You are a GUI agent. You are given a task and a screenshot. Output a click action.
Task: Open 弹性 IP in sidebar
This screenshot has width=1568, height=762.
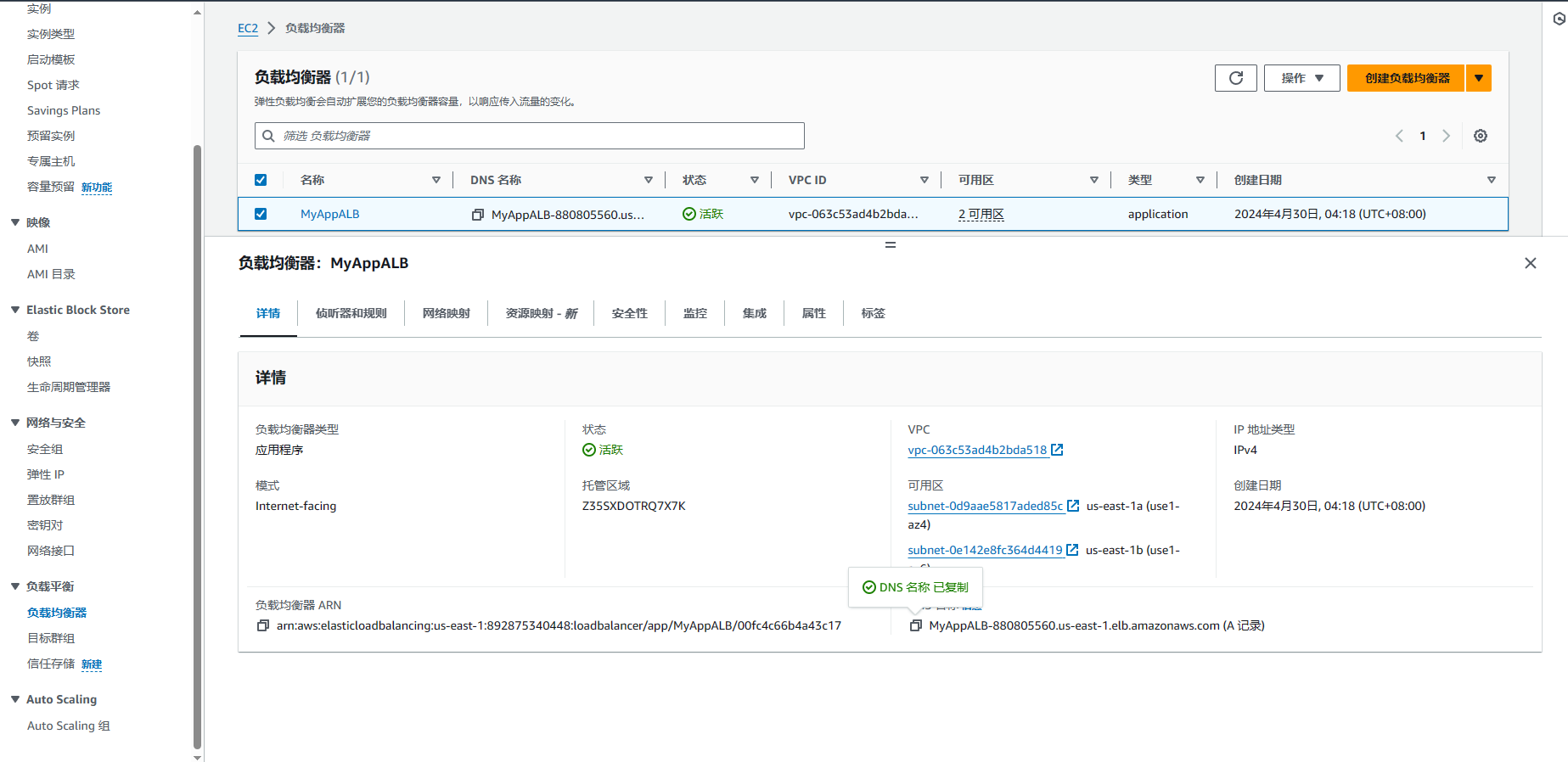pyautogui.click(x=46, y=474)
